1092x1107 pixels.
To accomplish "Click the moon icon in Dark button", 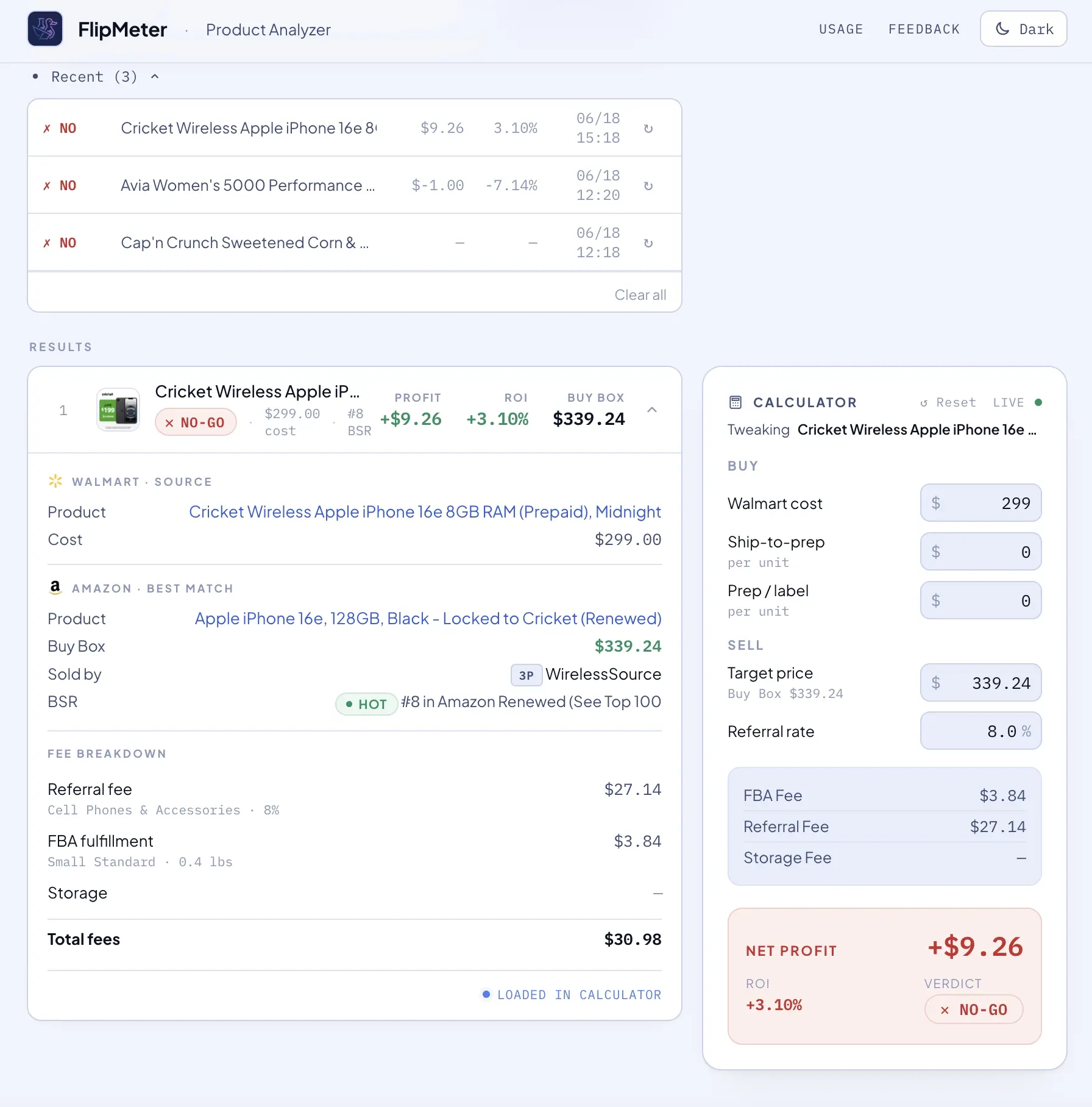I will (1002, 29).
